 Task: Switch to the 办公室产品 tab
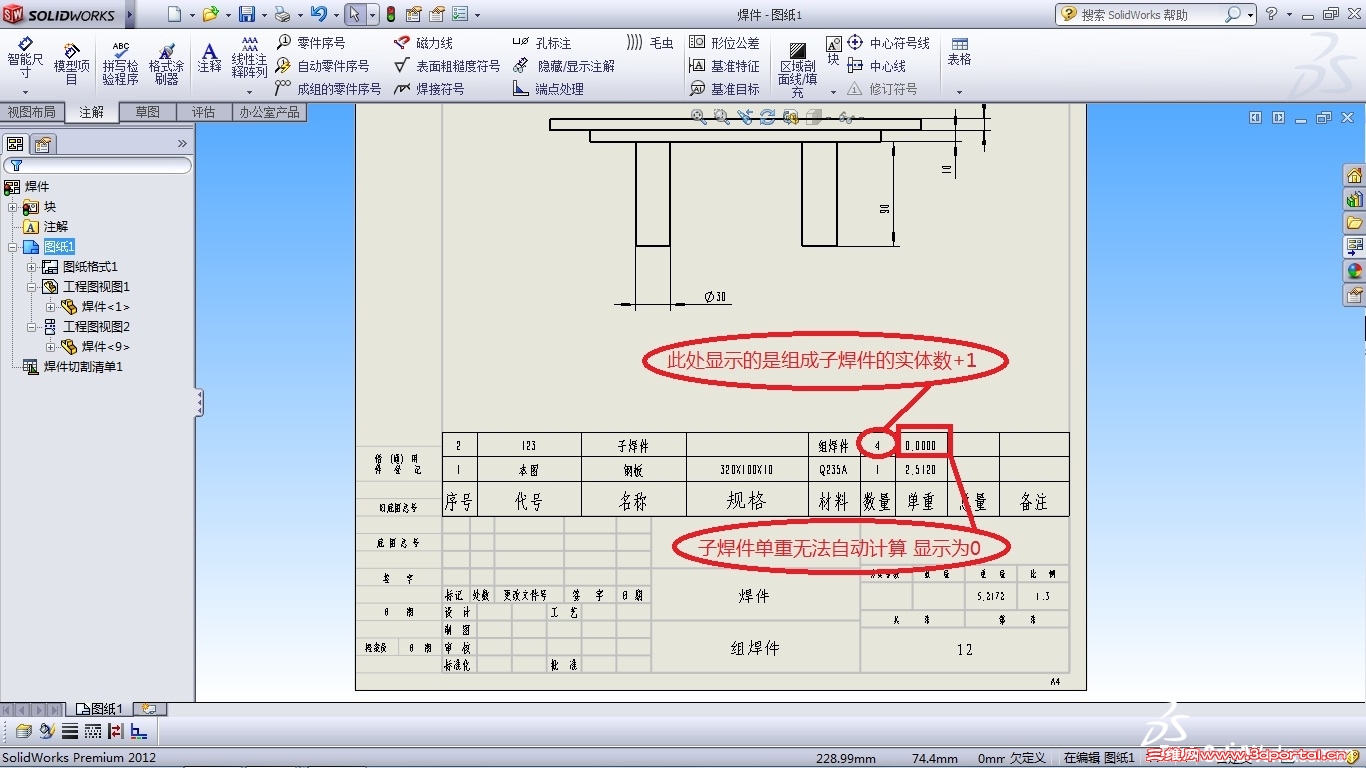coord(269,112)
